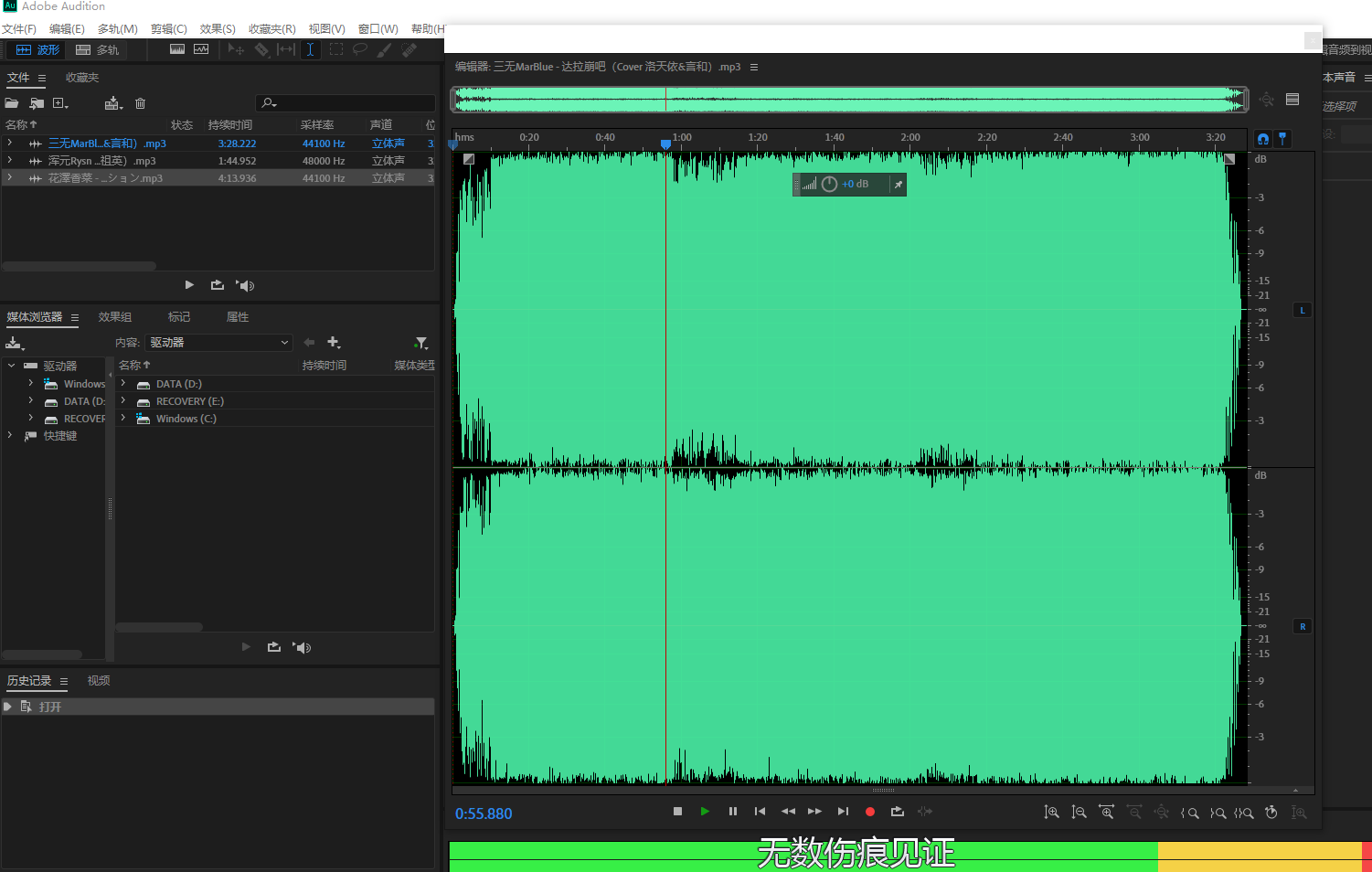Switch to the 收藏夹 tab
Image resolution: width=1372 pixels, height=872 pixels.
click(82, 78)
